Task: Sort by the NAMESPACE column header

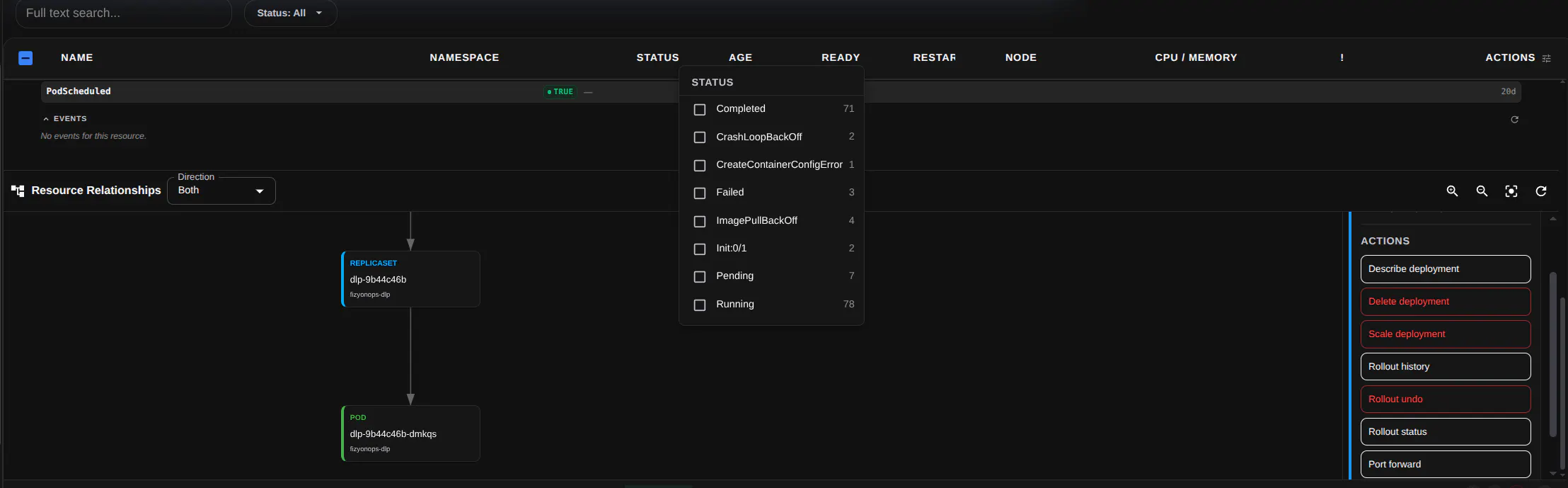Action: click(464, 58)
